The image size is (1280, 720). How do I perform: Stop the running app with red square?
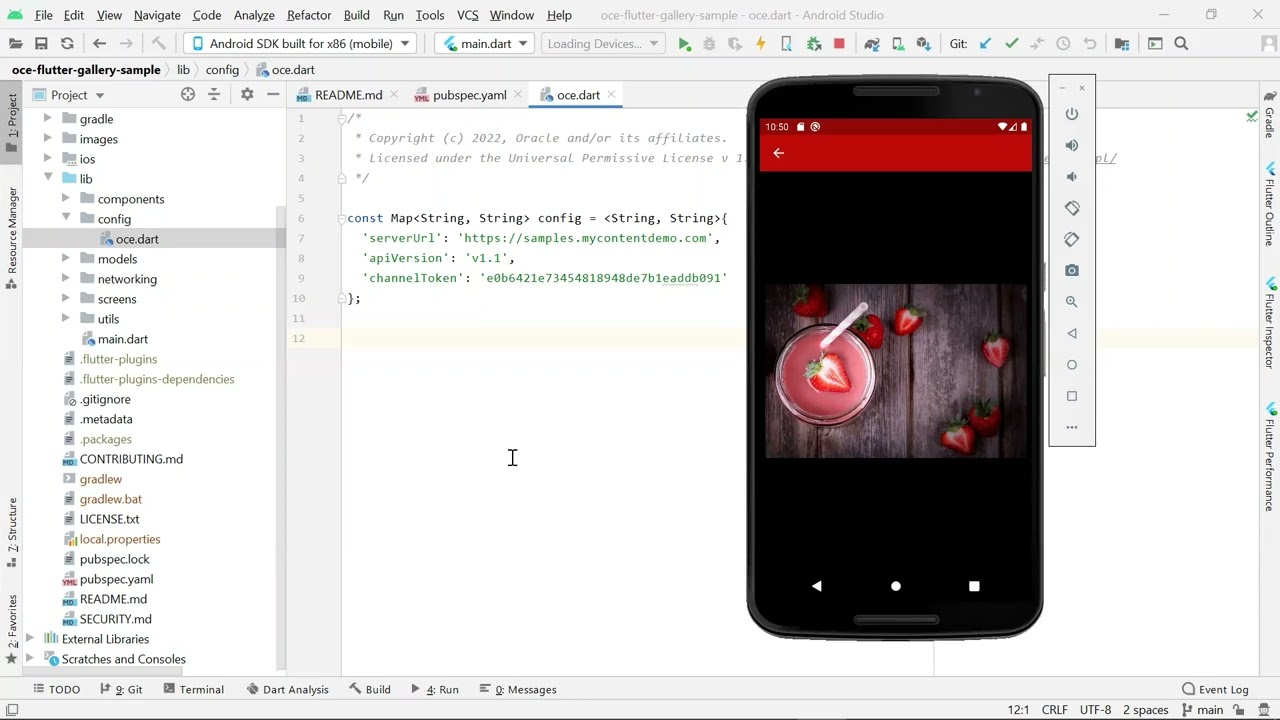(839, 44)
